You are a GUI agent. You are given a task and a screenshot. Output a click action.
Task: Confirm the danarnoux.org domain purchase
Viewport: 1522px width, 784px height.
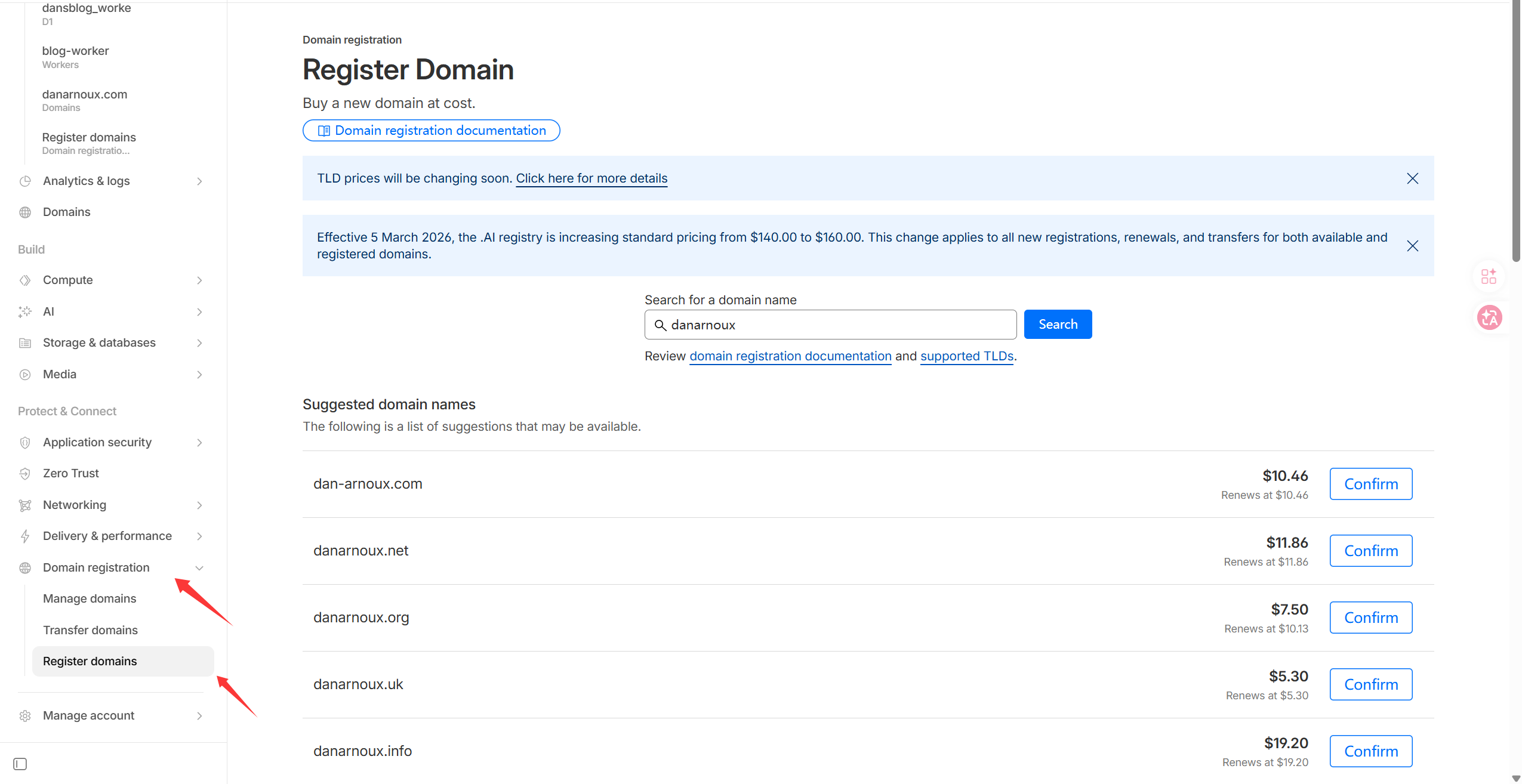pyautogui.click(x=1370, y=618)
